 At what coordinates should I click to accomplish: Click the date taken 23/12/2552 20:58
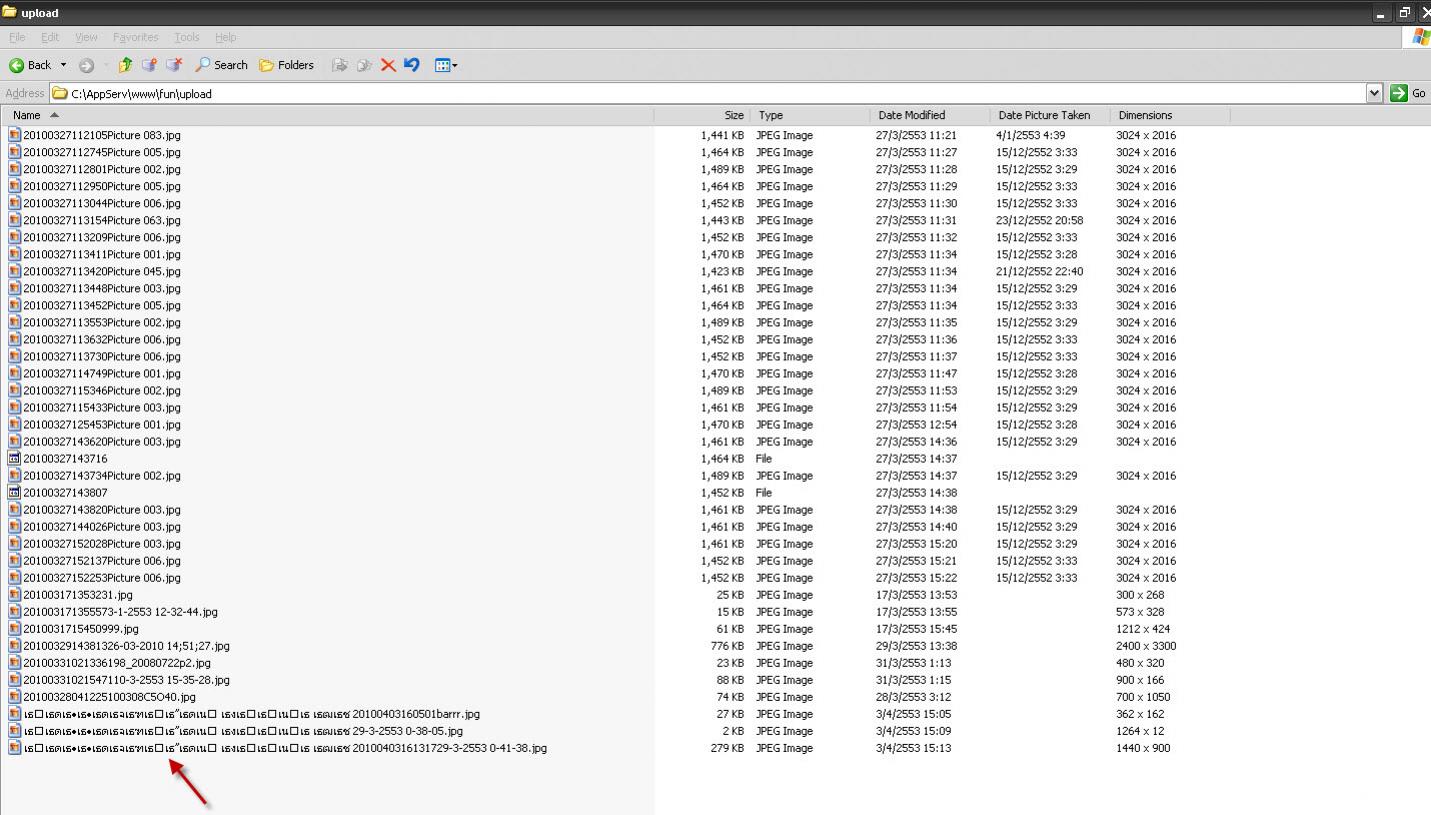pyautogui.click(x=1039, y=220)
